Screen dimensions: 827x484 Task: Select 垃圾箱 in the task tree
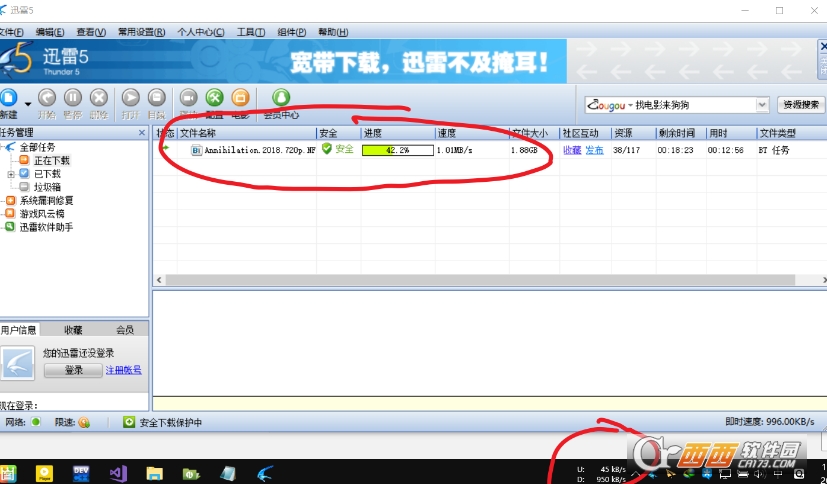click(x=47, y=187)
